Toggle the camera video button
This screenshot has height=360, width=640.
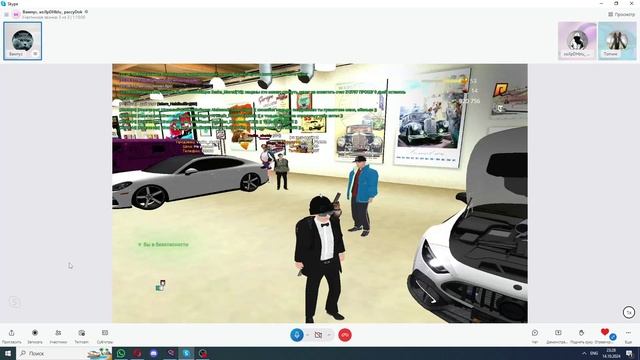point(318,335)
